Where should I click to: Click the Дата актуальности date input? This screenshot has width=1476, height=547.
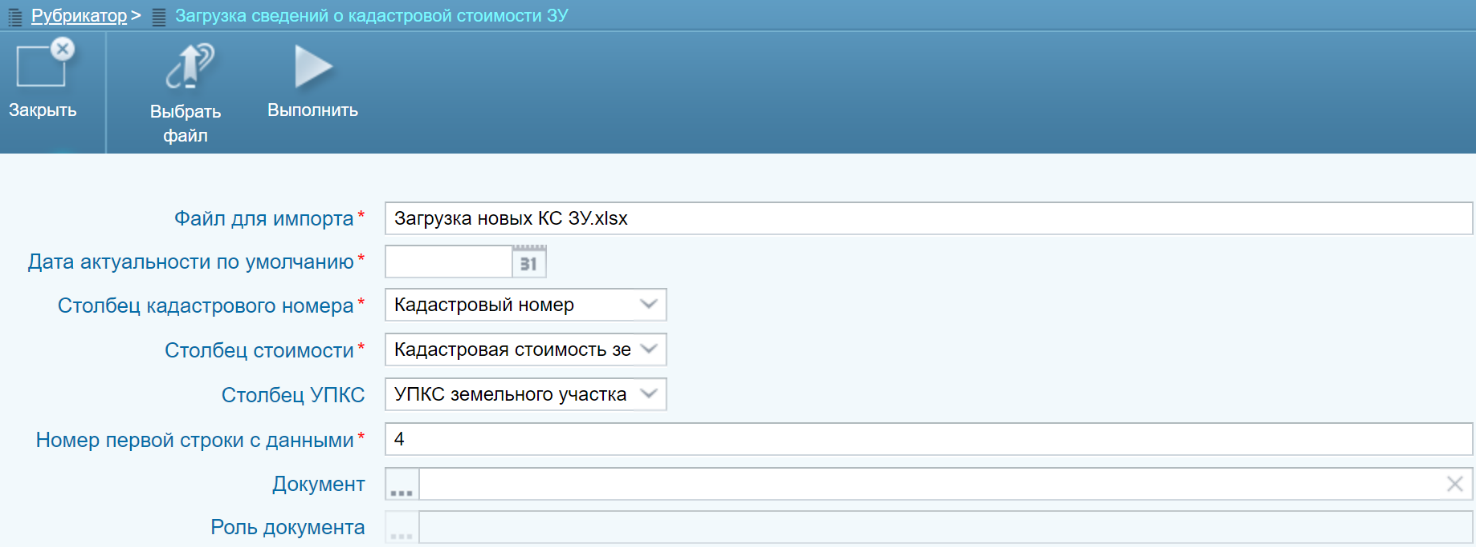(x=449, y=262)
